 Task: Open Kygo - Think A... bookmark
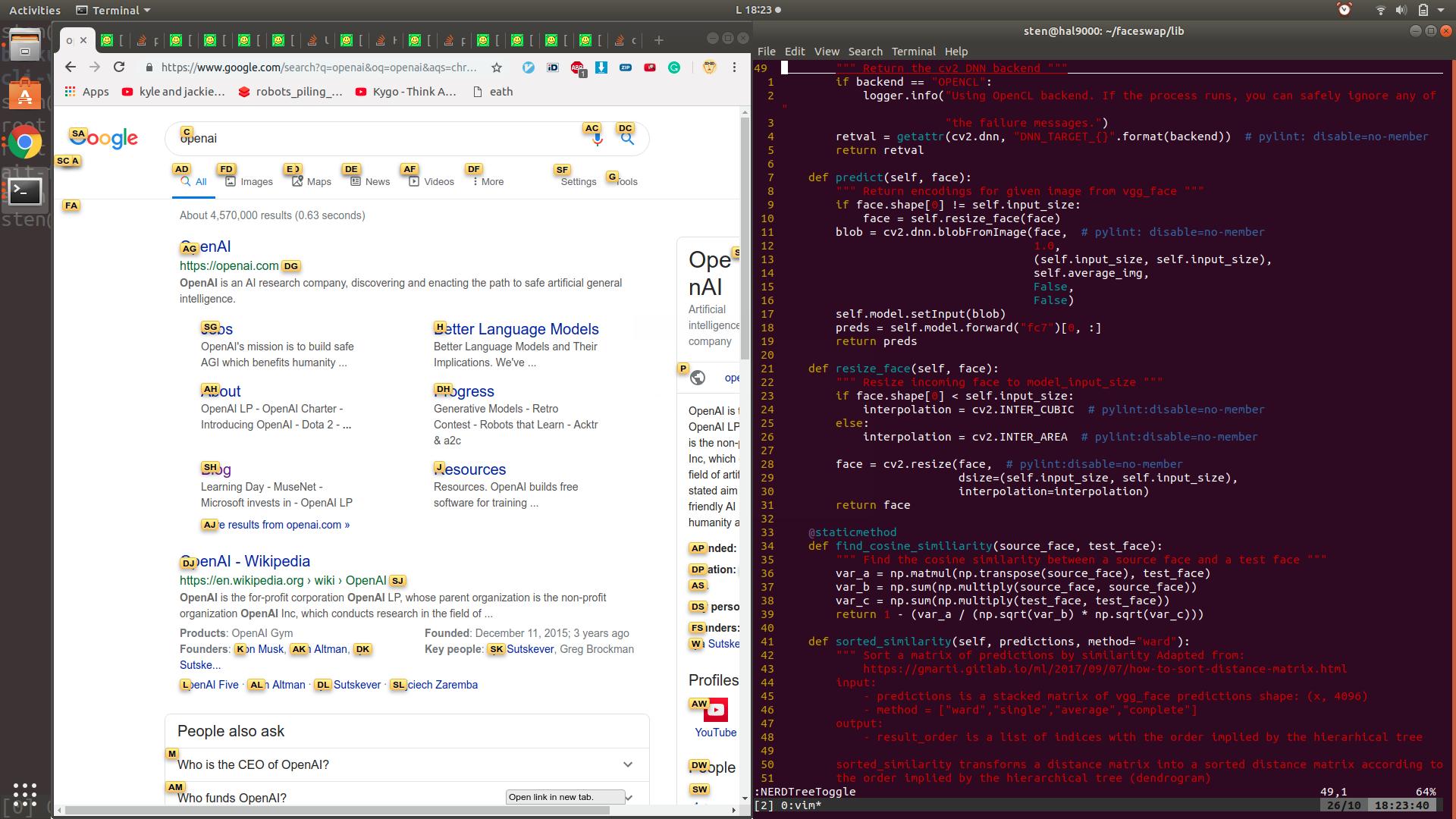[x=406, y=92]
